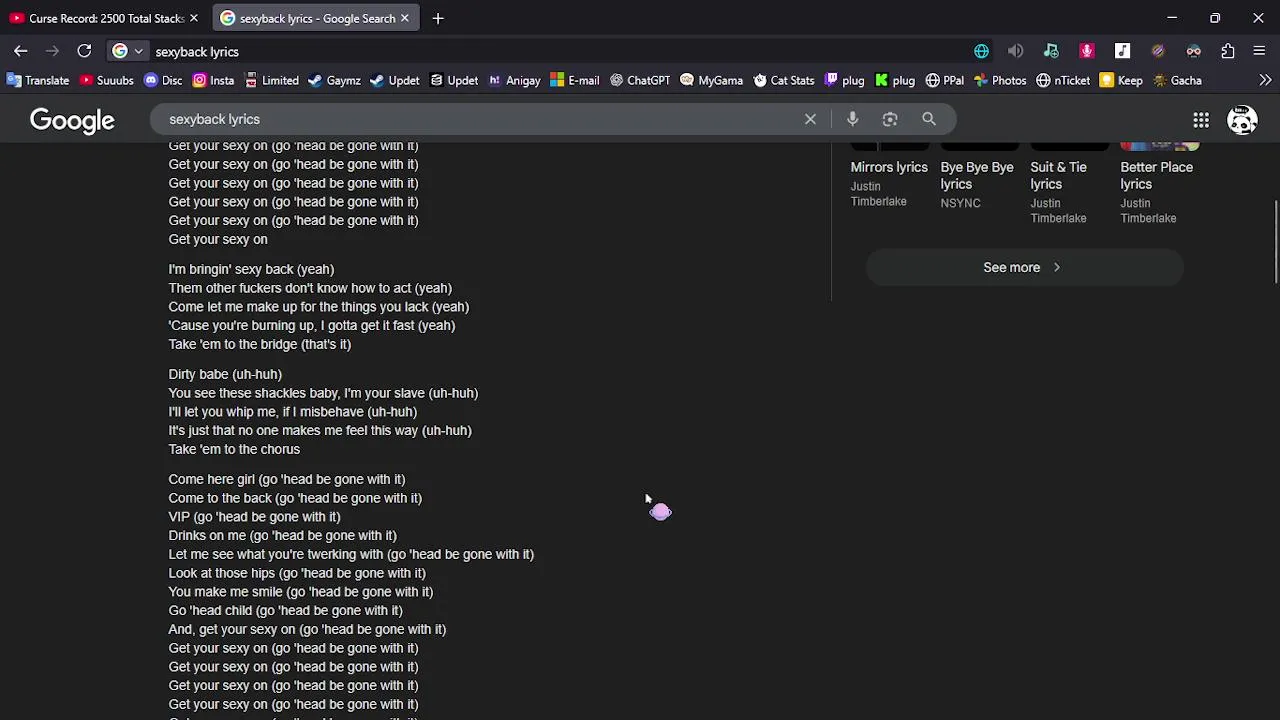Submit search with magnifier icon
The width and height of the screenshot is (1280, 720).
click(x=929, y=119)
